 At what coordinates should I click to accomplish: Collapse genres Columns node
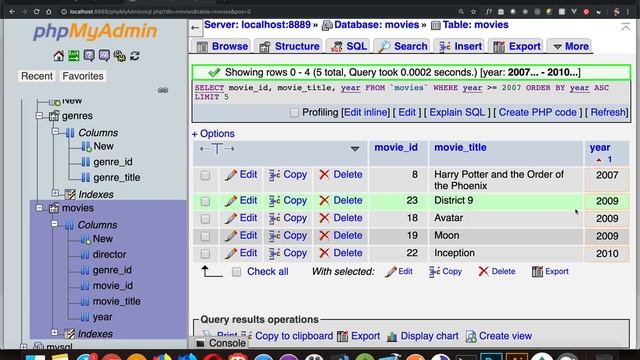pyautogui.click(x=56, y=131)
